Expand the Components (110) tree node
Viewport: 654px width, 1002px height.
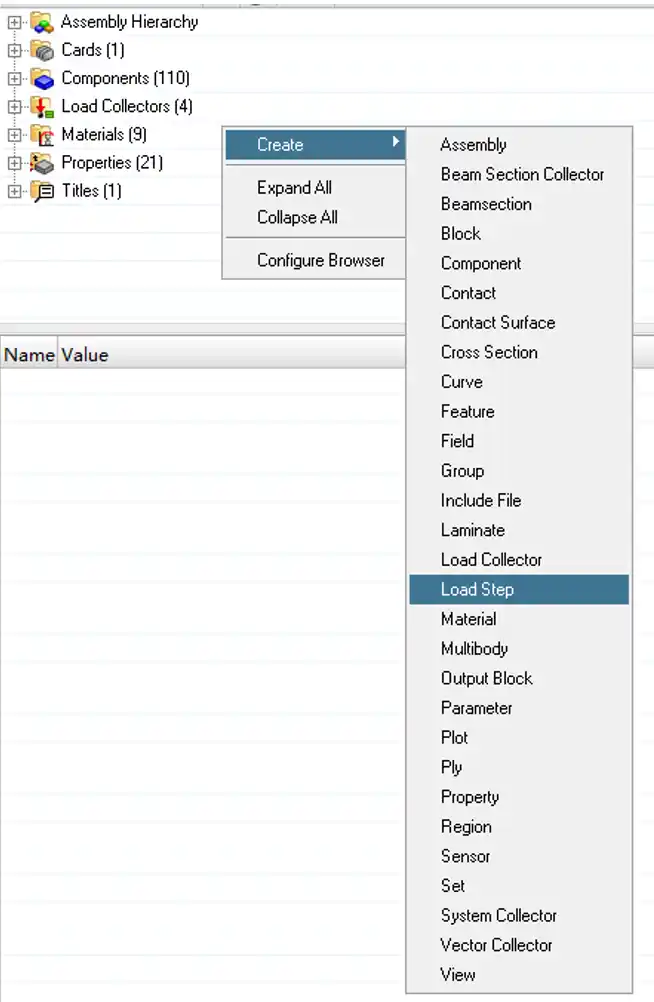14,78
